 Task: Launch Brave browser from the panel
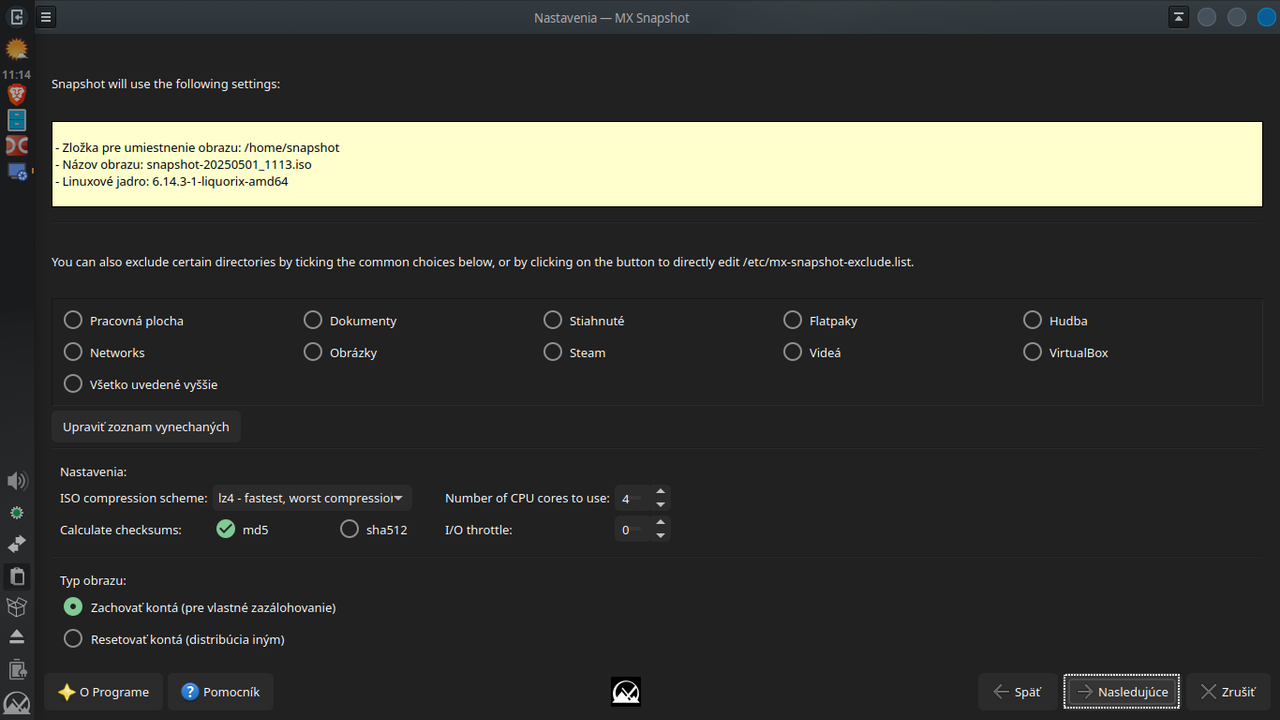(16, 95)
